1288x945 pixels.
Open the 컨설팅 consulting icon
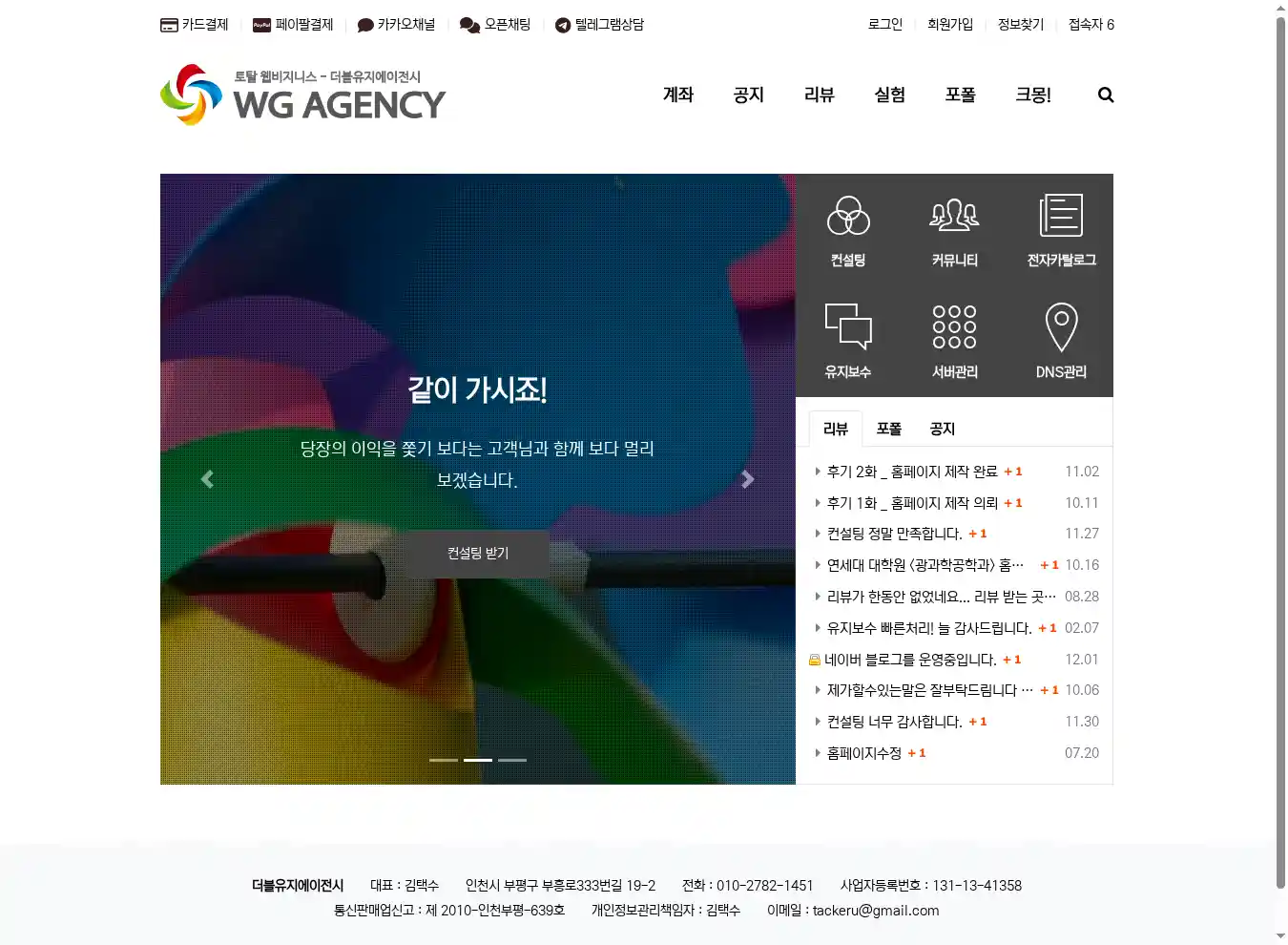[848, 217]
